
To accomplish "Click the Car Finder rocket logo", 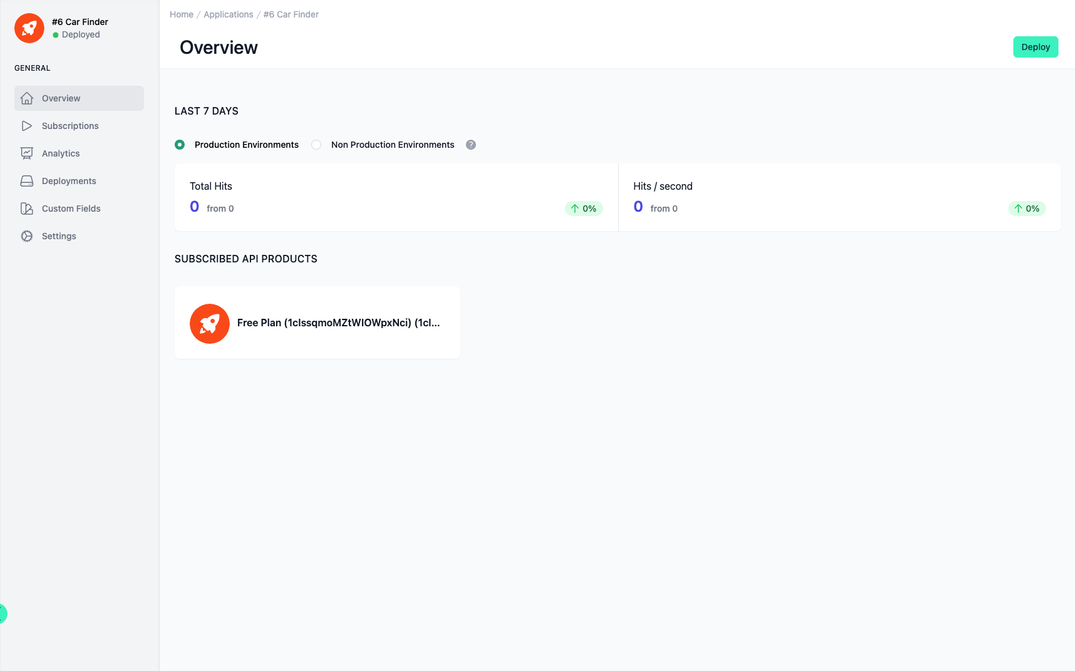I will [28, 27].
